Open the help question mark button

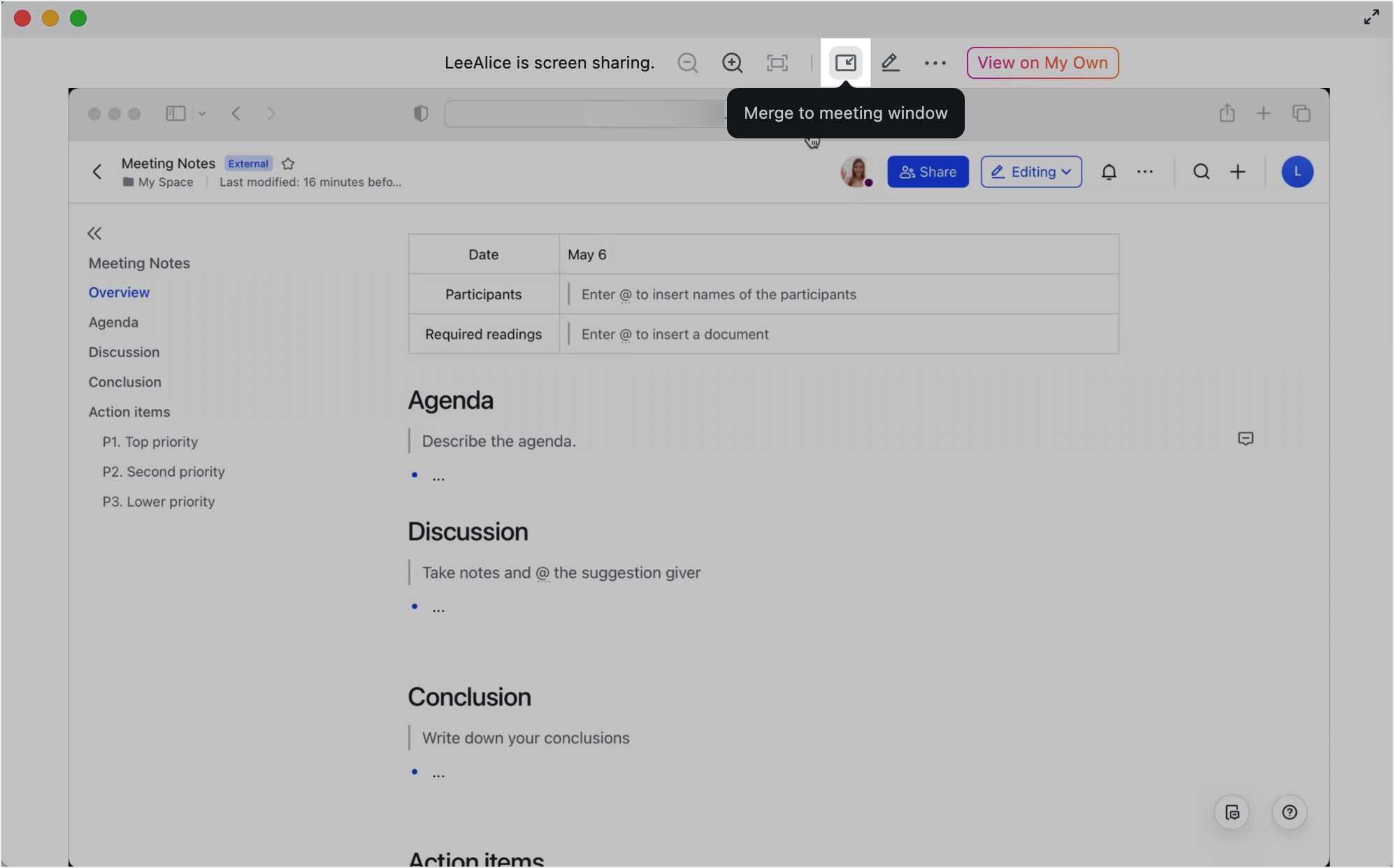click(1289, 812)
